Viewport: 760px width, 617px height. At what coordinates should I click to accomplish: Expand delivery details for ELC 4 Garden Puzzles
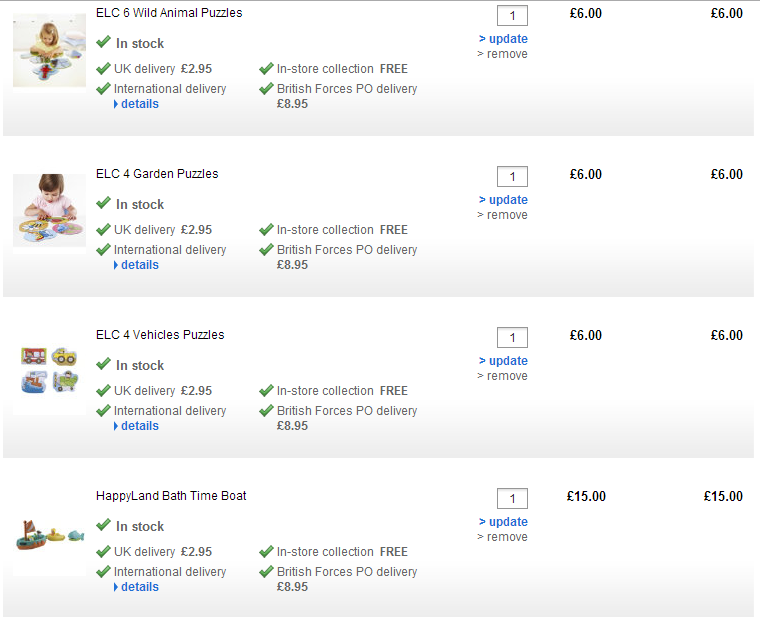[136, 265]
